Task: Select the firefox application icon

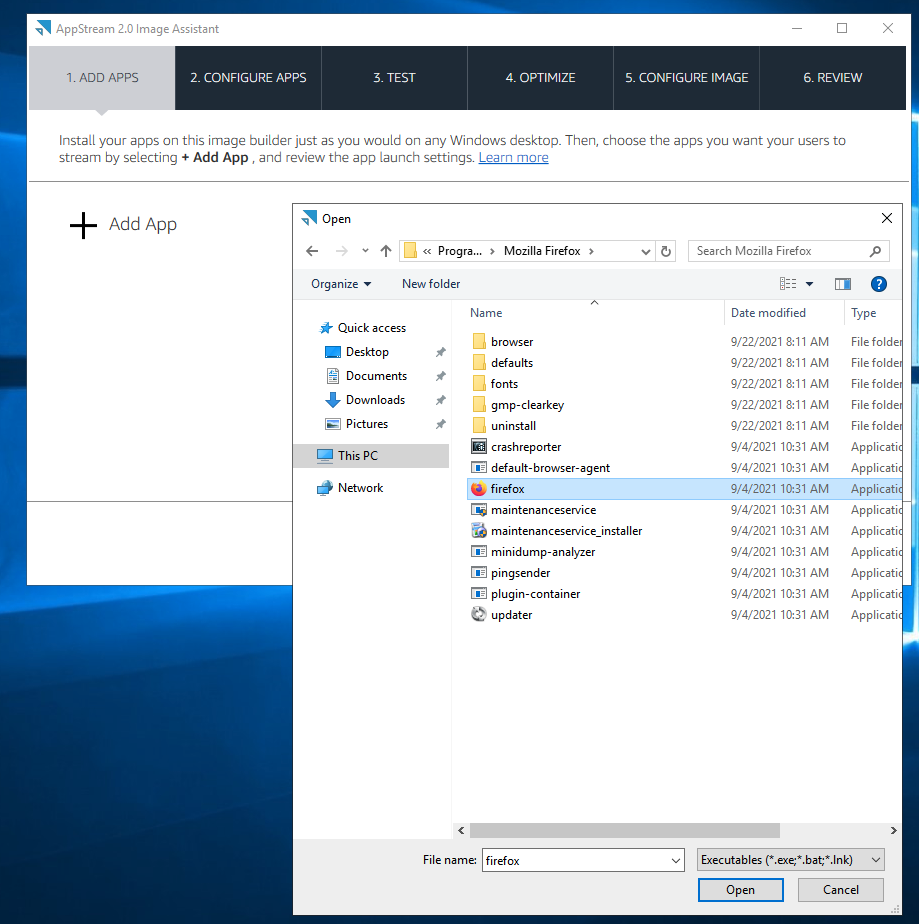Action: 478,489
